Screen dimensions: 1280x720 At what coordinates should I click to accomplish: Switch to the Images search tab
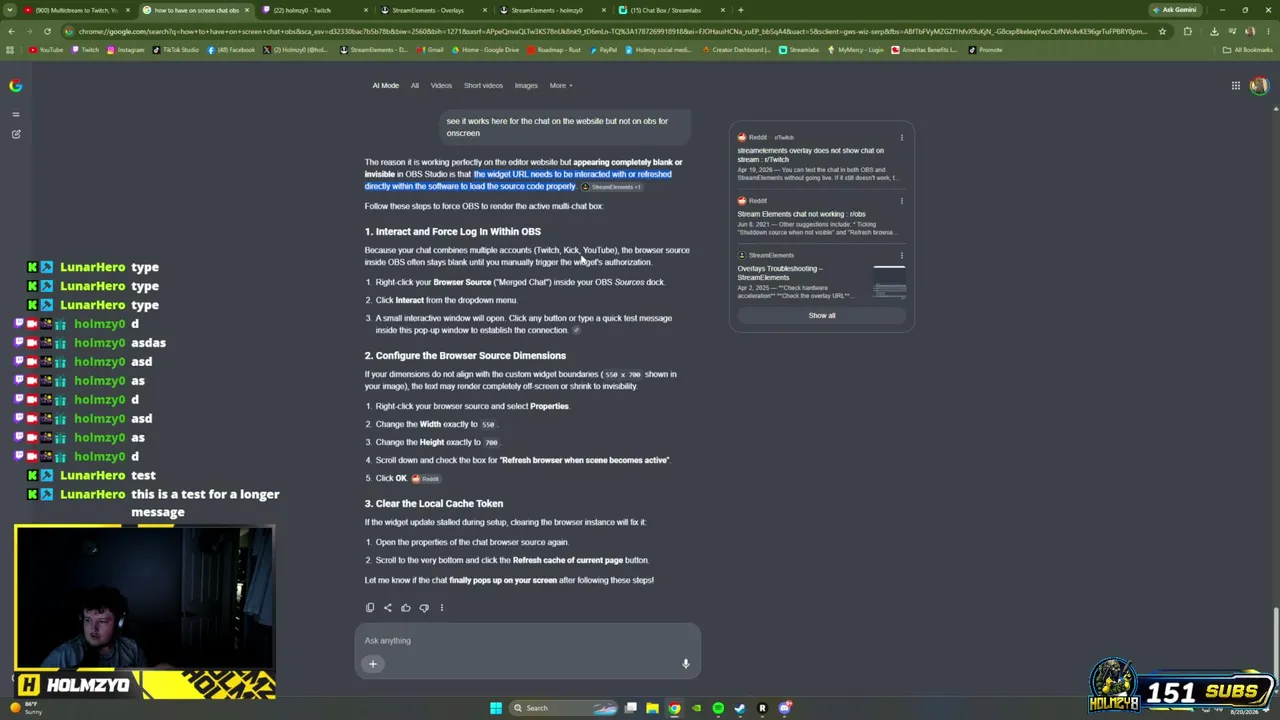click(x=526, y=85)
